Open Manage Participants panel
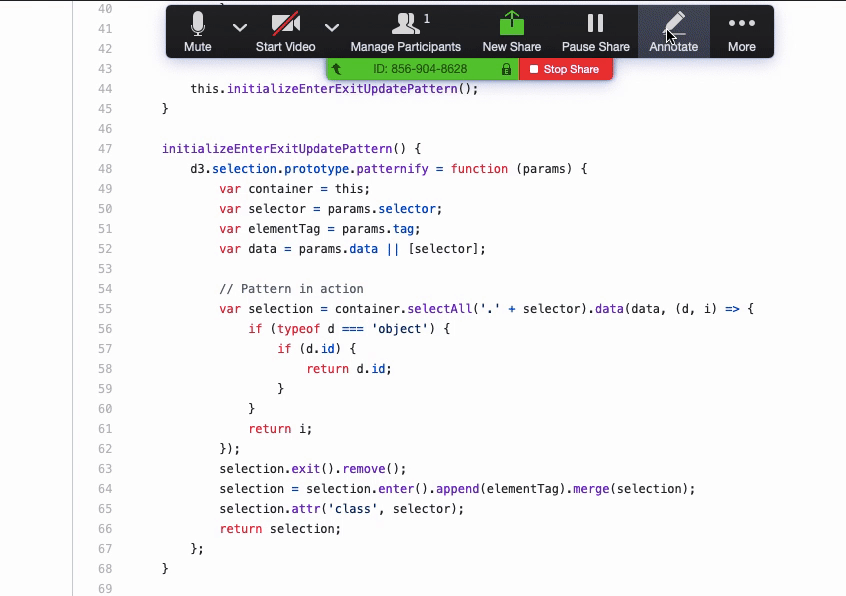The height and width of the screenshot is (596, 846). point(405,32)
